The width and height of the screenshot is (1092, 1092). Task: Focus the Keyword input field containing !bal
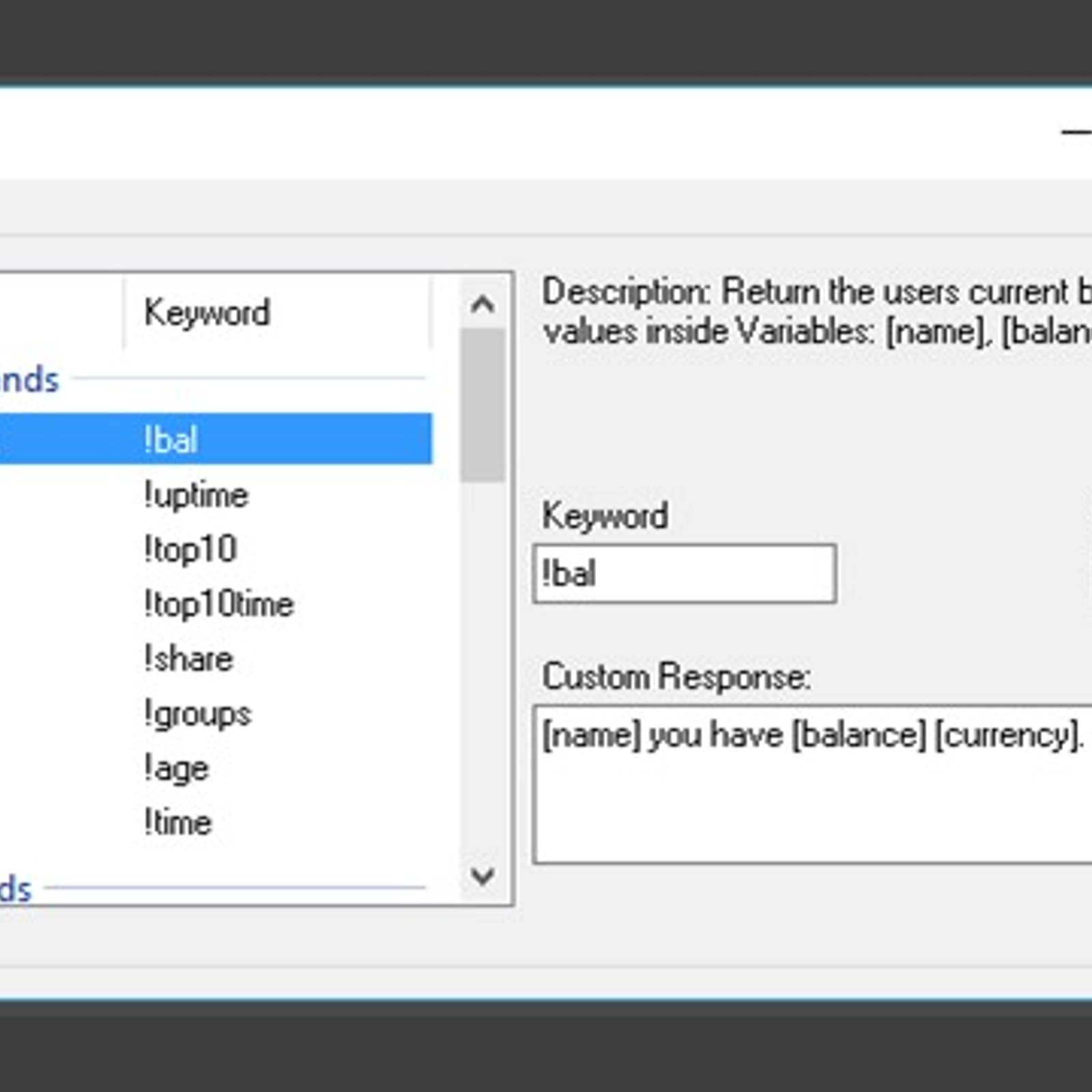685,573
